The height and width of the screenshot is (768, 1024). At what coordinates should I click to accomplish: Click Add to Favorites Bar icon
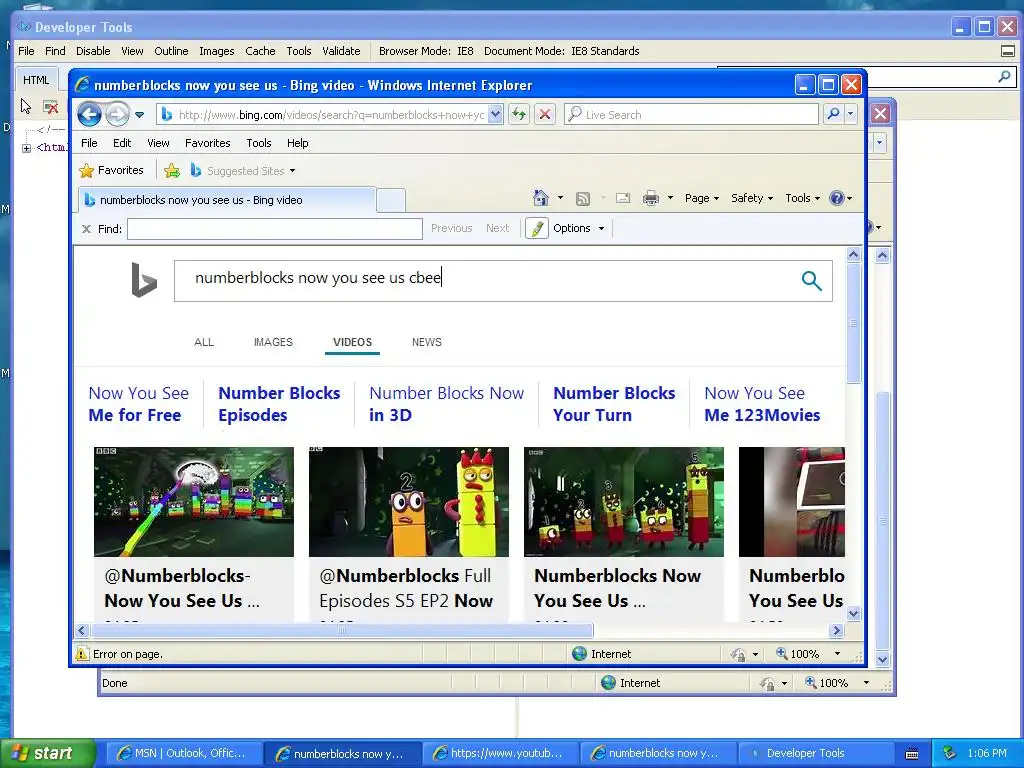point(172,170)
